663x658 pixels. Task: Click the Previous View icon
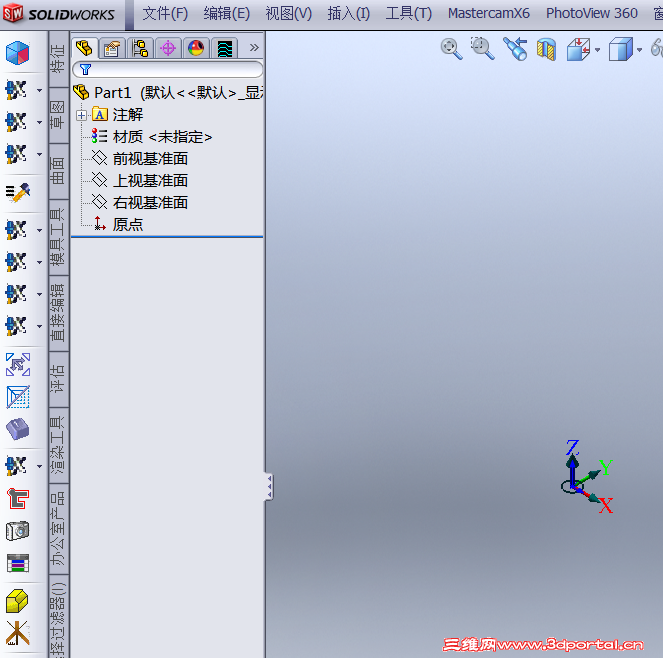click(x=515, y=49)
